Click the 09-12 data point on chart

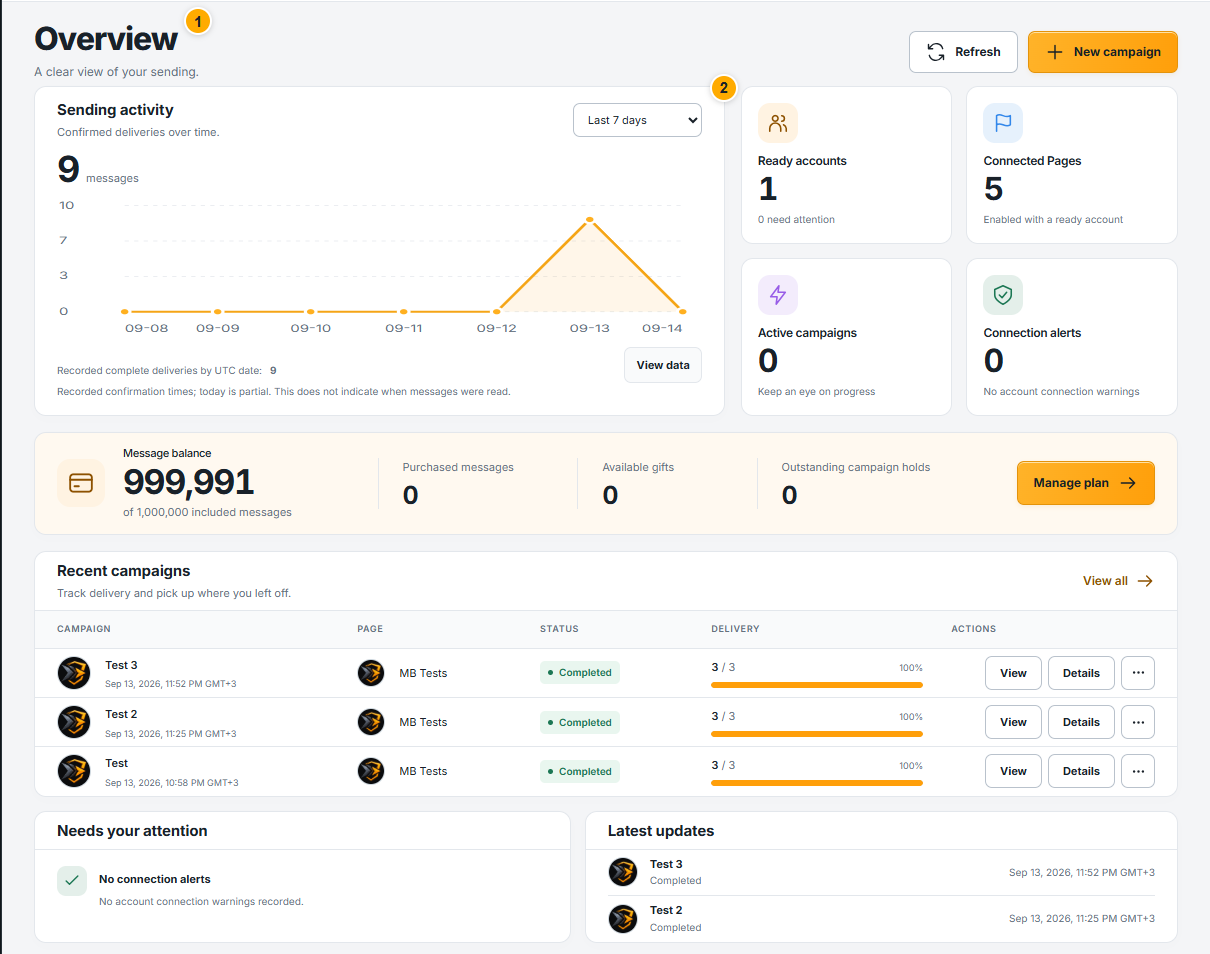point(497,312)
